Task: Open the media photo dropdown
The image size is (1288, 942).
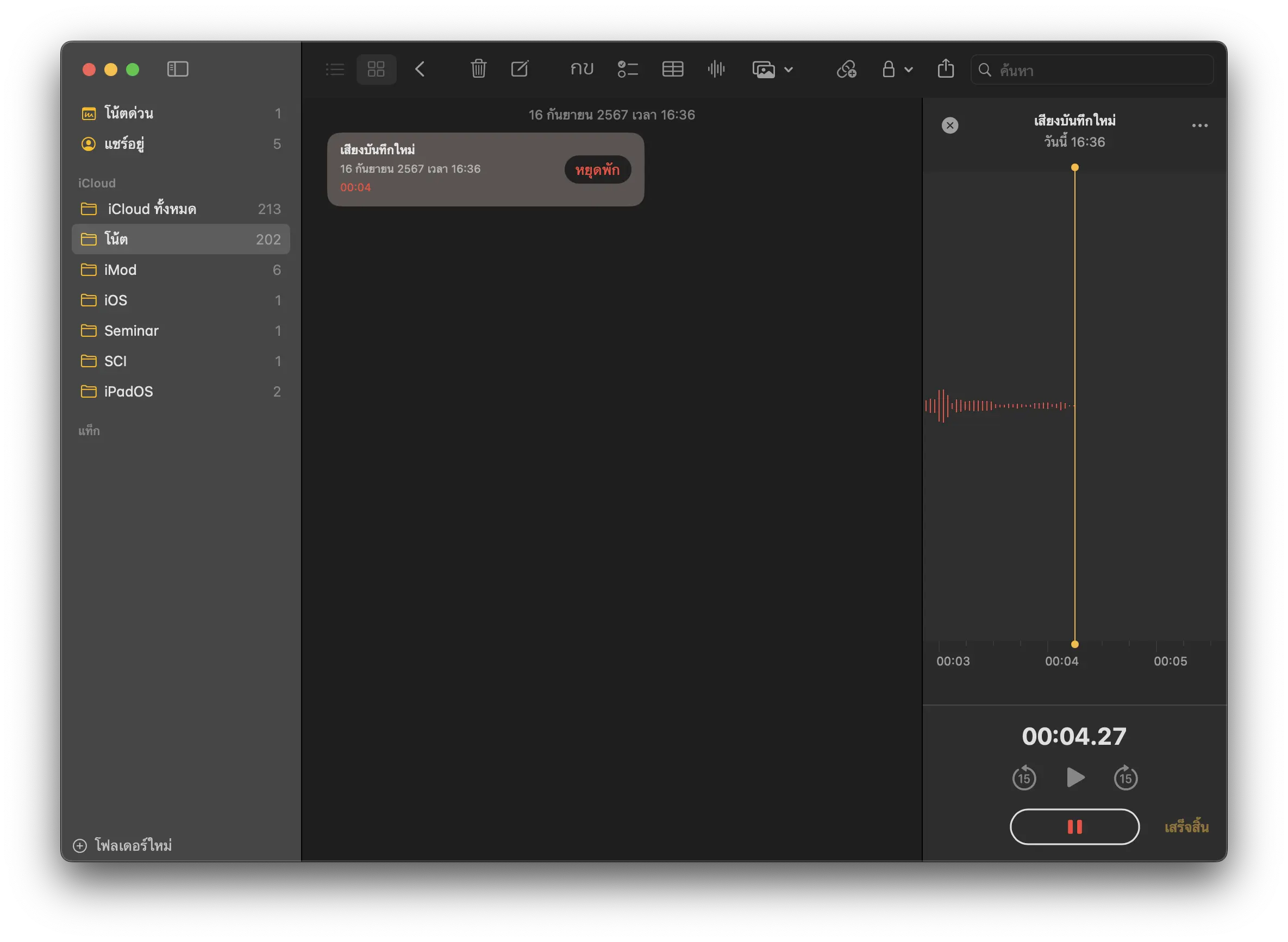Action: click(772, 69)
